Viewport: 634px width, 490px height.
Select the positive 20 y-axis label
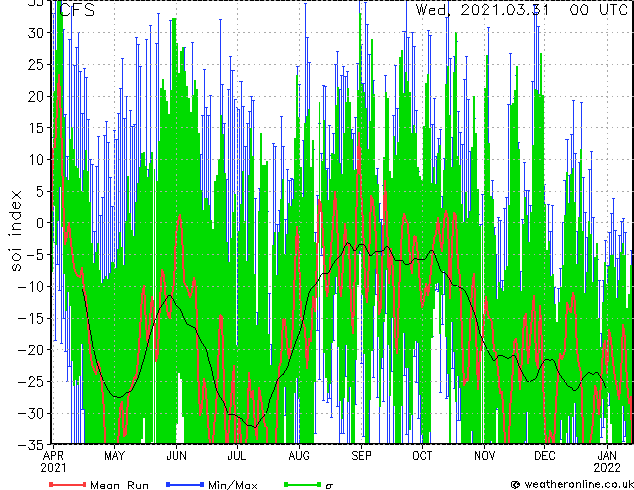pos(35,96)
